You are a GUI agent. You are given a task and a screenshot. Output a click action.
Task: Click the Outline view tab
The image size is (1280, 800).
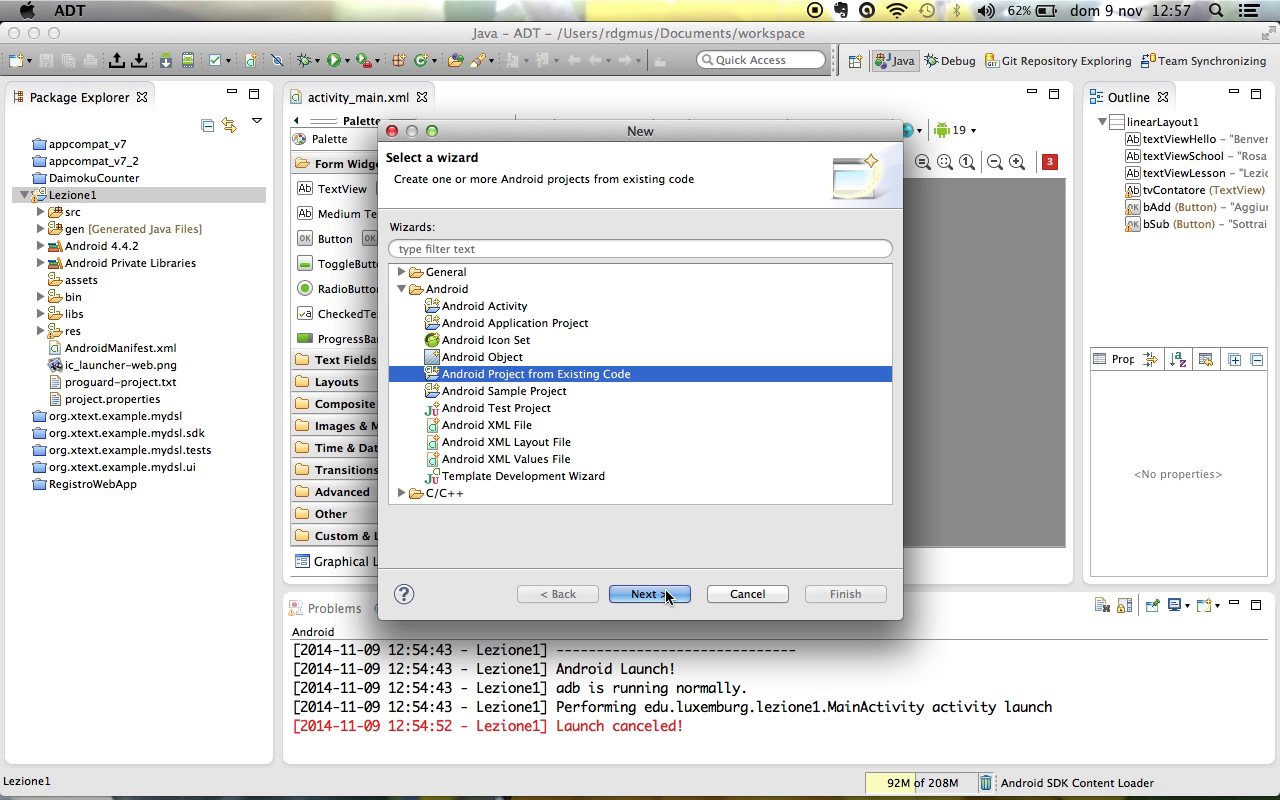(1128, 97)
